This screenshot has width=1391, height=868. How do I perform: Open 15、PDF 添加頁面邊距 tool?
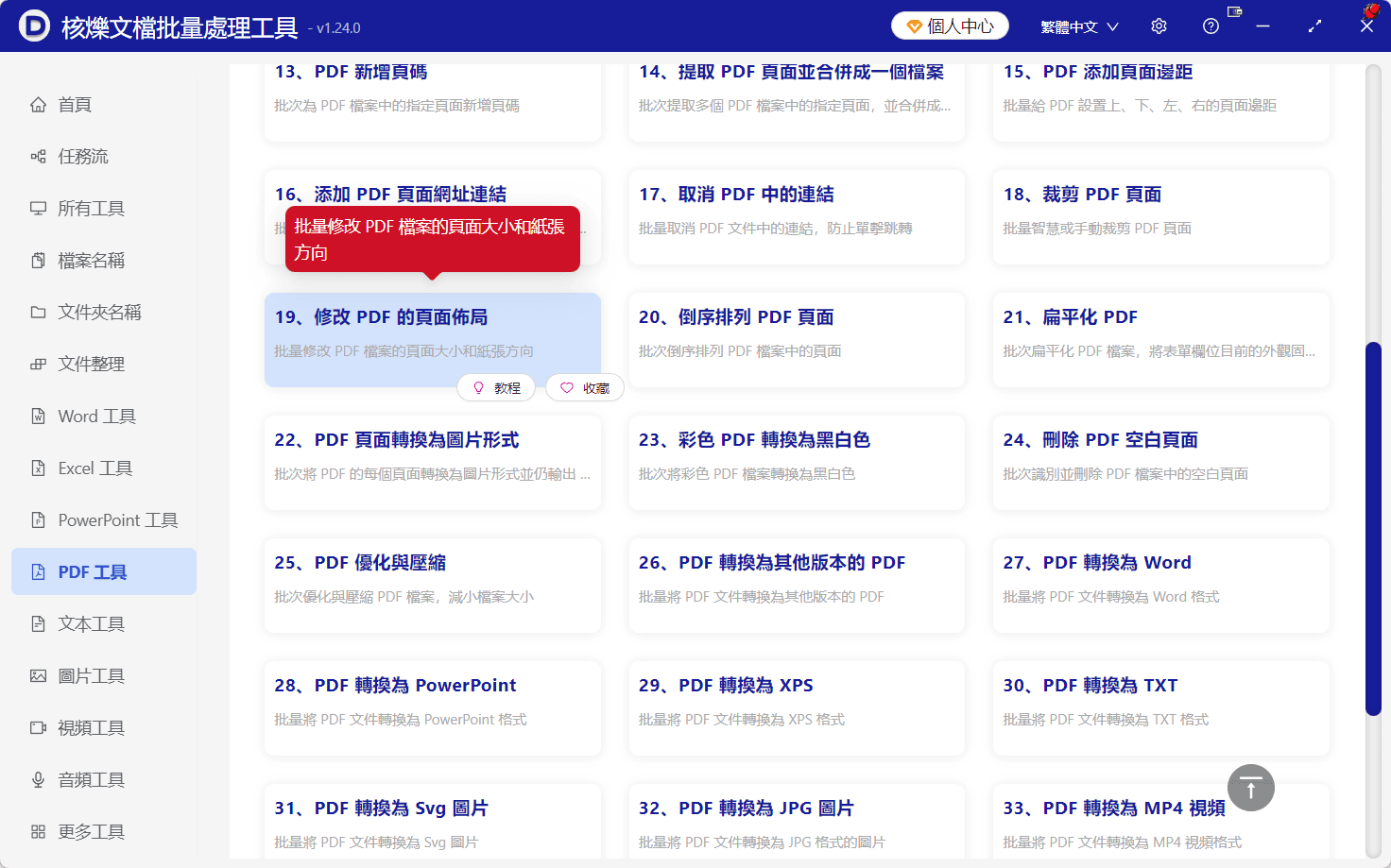[x=1161, y=102]
